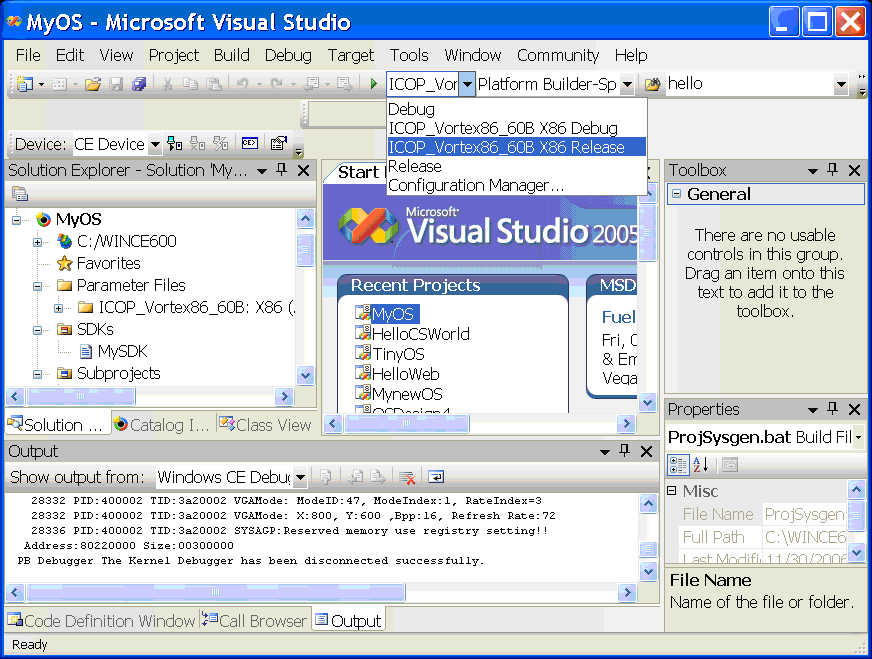Open the CE Device dropdown
The image size is (872, 659).
(155, 145)
